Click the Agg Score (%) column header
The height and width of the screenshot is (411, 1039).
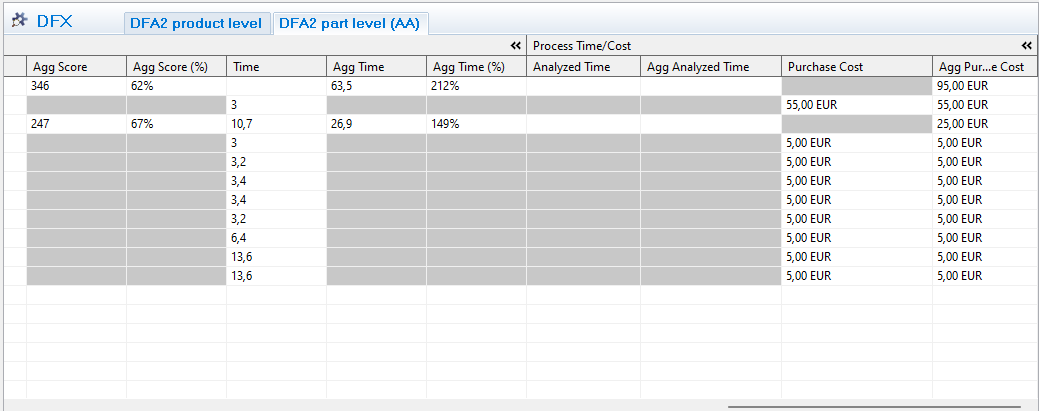[176, 67]
